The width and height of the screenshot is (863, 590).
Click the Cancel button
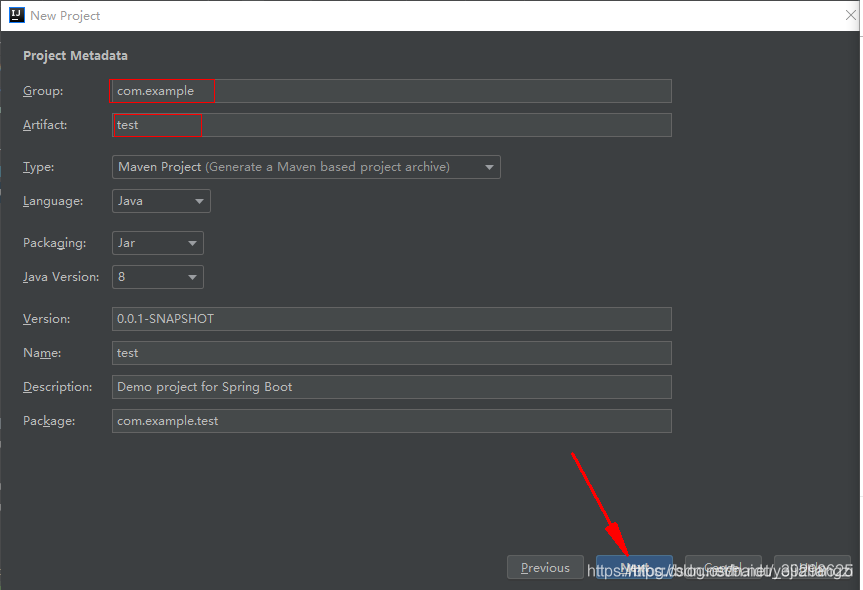(723, 567)
